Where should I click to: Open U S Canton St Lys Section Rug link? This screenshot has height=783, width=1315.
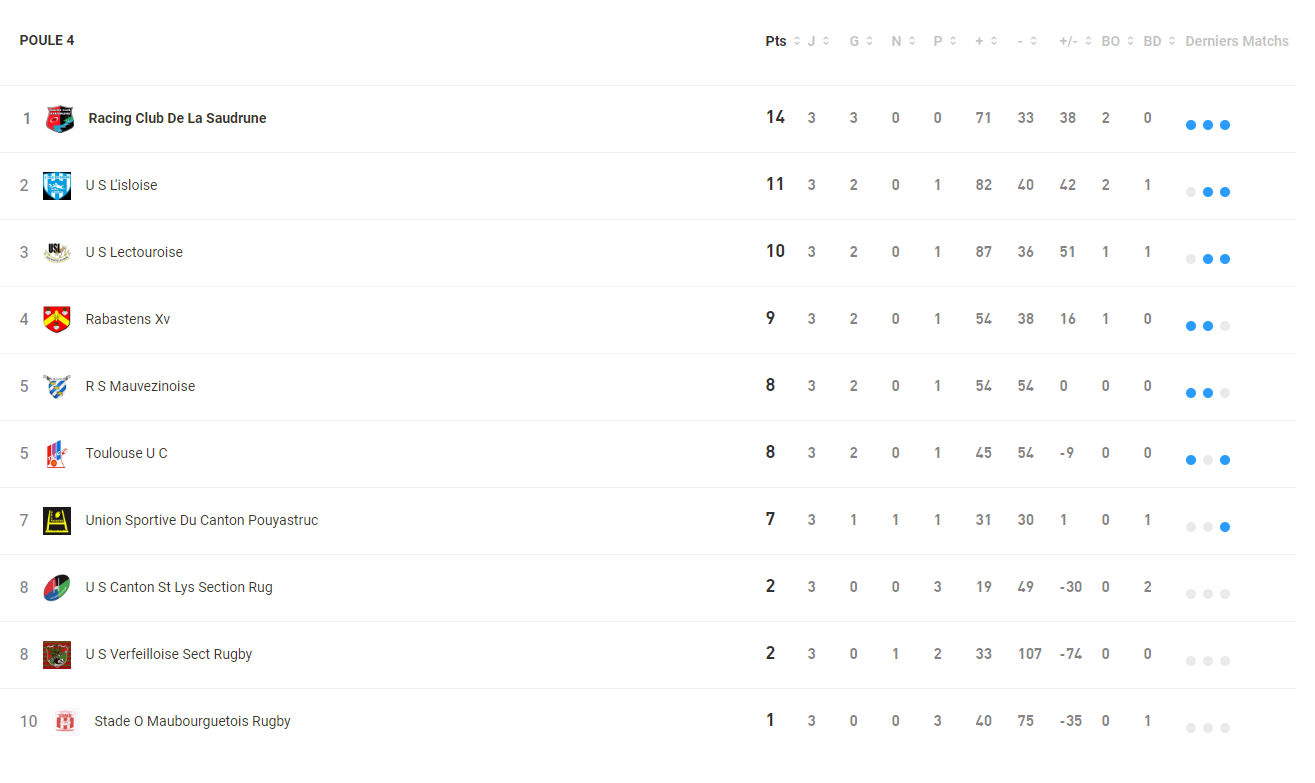click(179, 587)
